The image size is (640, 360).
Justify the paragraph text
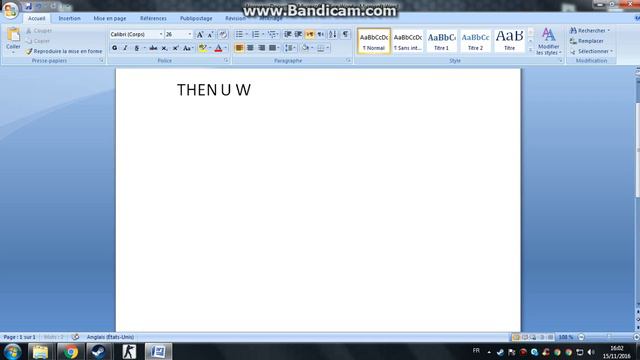(x=272, y=48)
